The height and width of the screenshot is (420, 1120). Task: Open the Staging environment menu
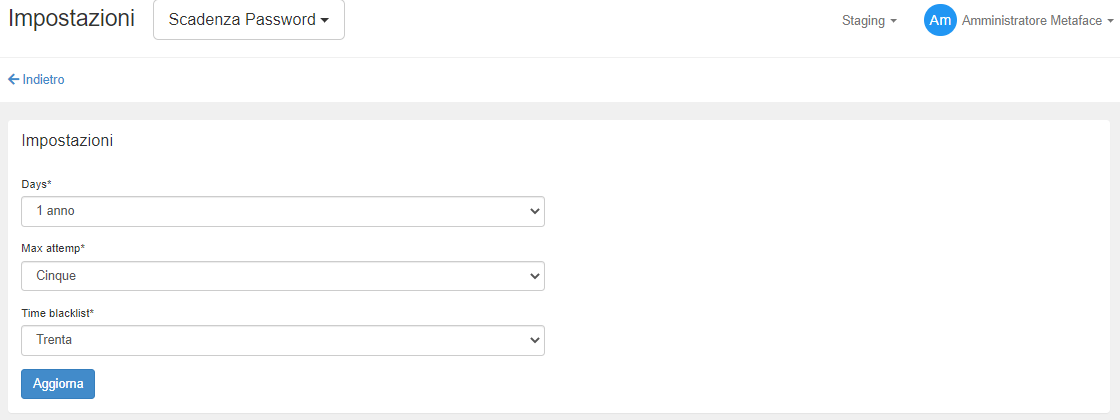865,20
